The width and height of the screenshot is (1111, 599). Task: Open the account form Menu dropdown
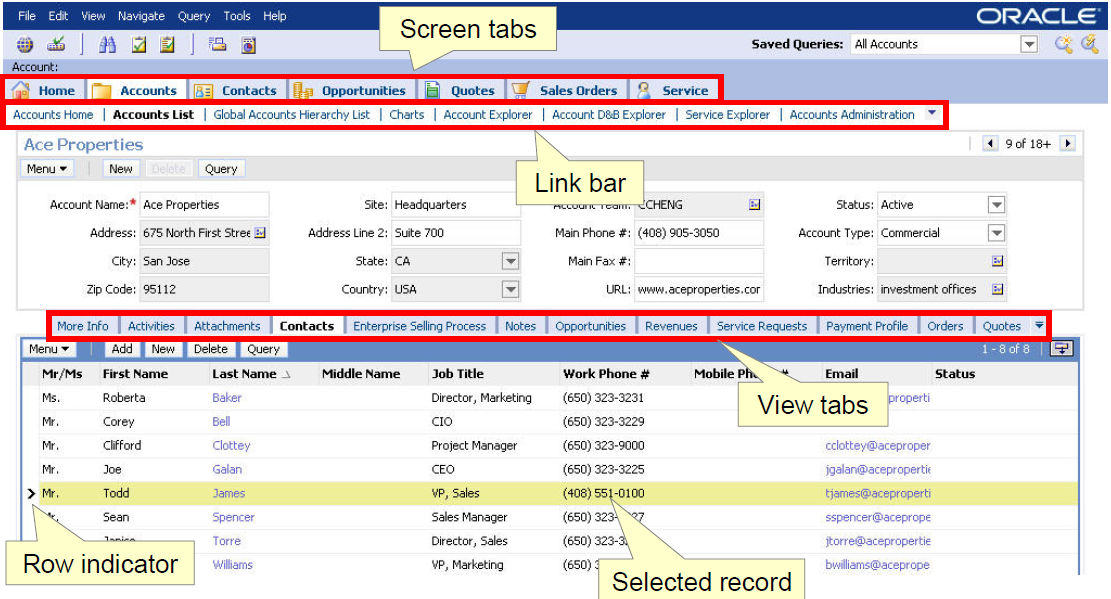tap(47, 169)
